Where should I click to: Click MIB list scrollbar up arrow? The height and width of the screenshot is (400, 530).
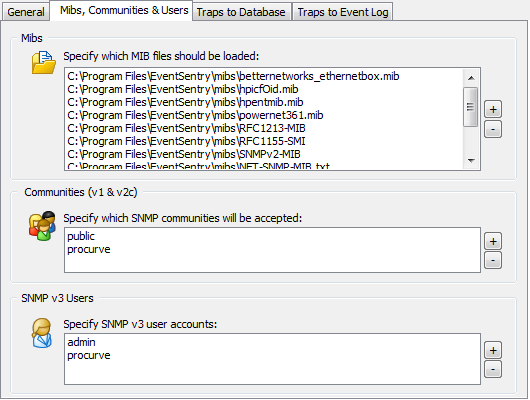[x=471, y=78]
